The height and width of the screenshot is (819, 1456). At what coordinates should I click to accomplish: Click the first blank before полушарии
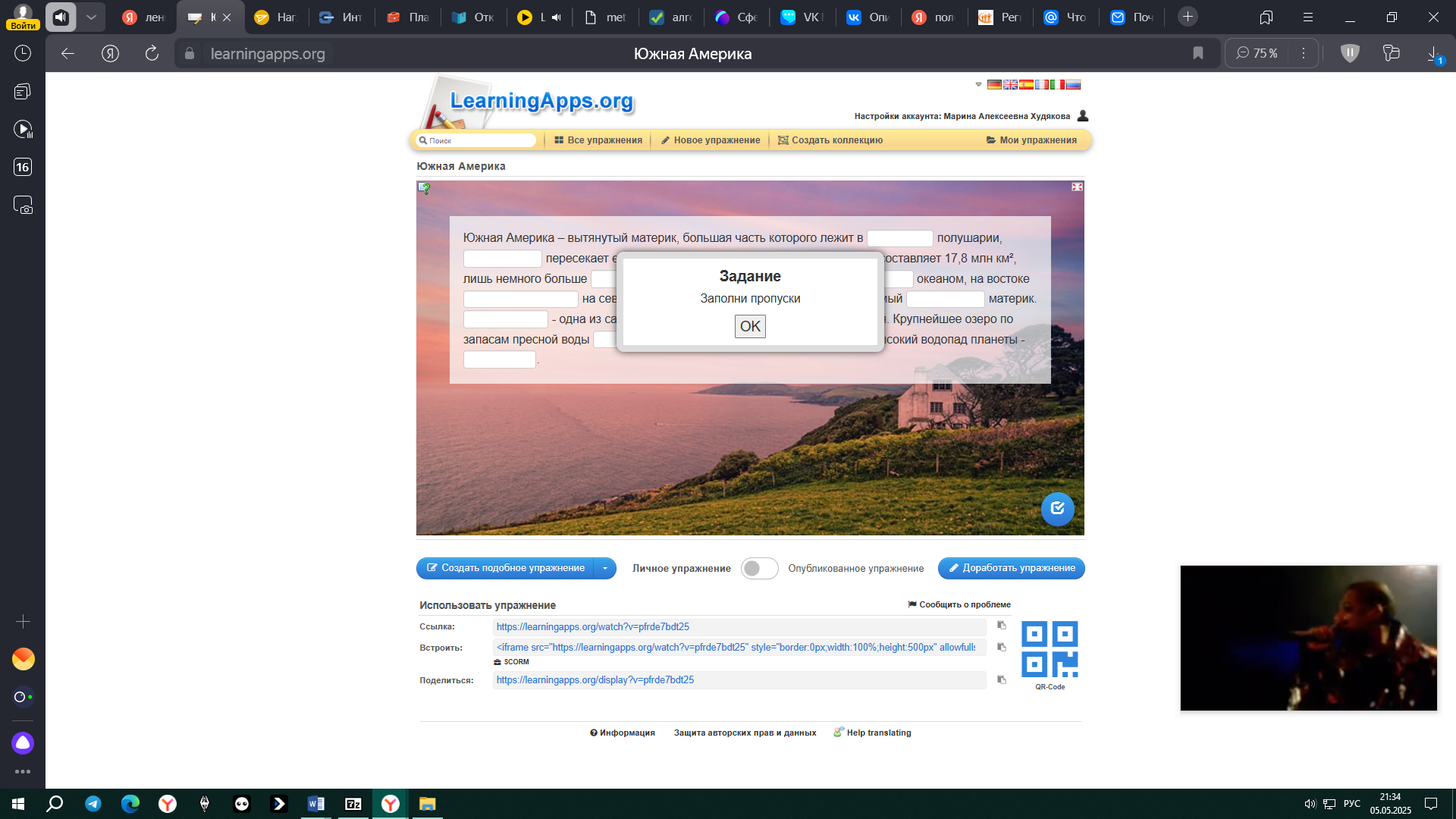[x=899, y=238]
